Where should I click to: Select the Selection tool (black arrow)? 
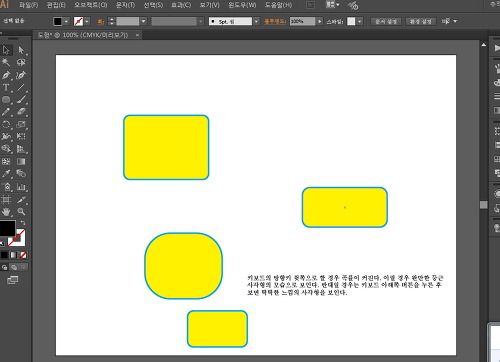pyautogui.click(x=6, y=50)
